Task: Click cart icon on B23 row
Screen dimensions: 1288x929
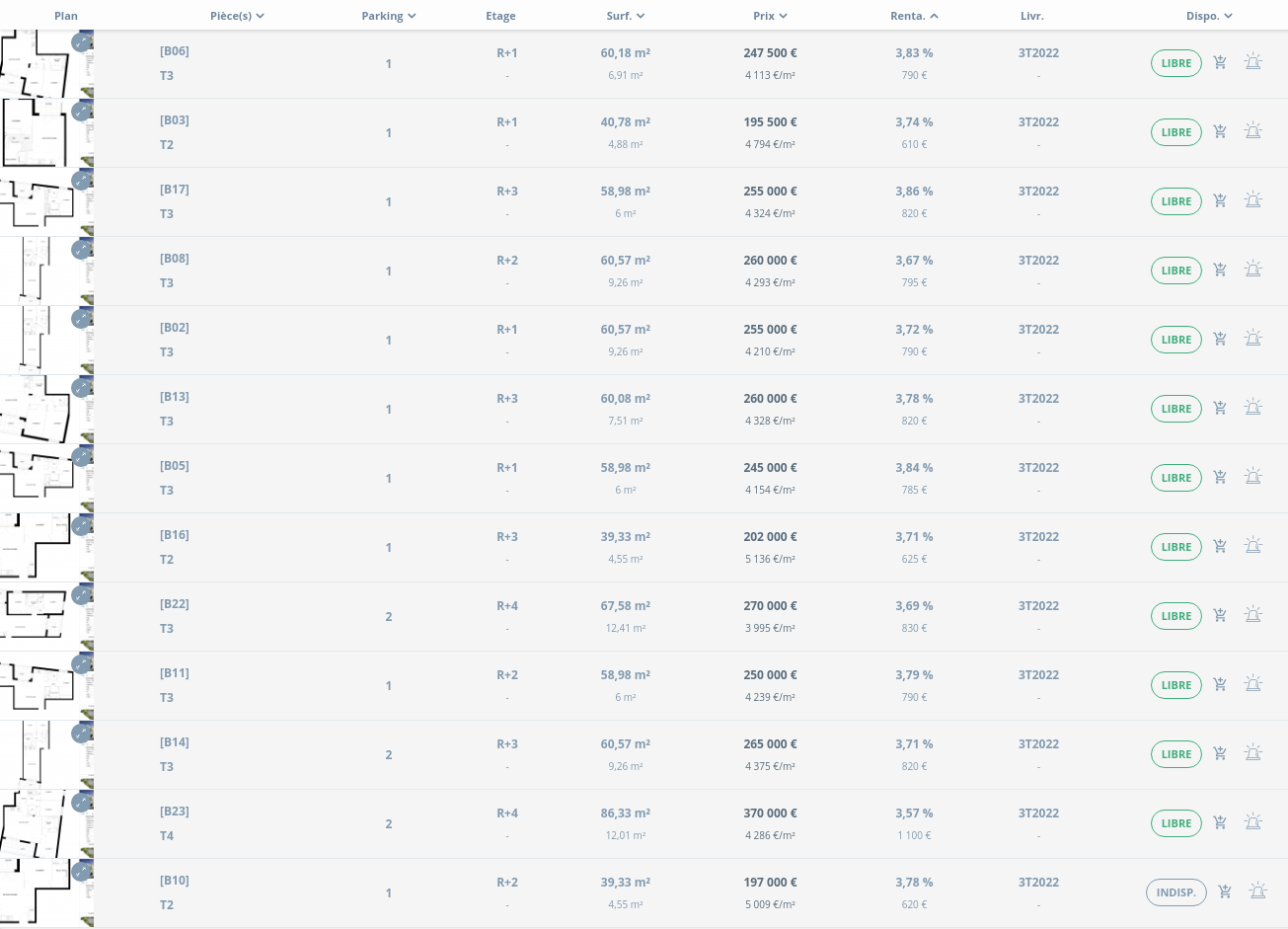Action: (1220, 822)
